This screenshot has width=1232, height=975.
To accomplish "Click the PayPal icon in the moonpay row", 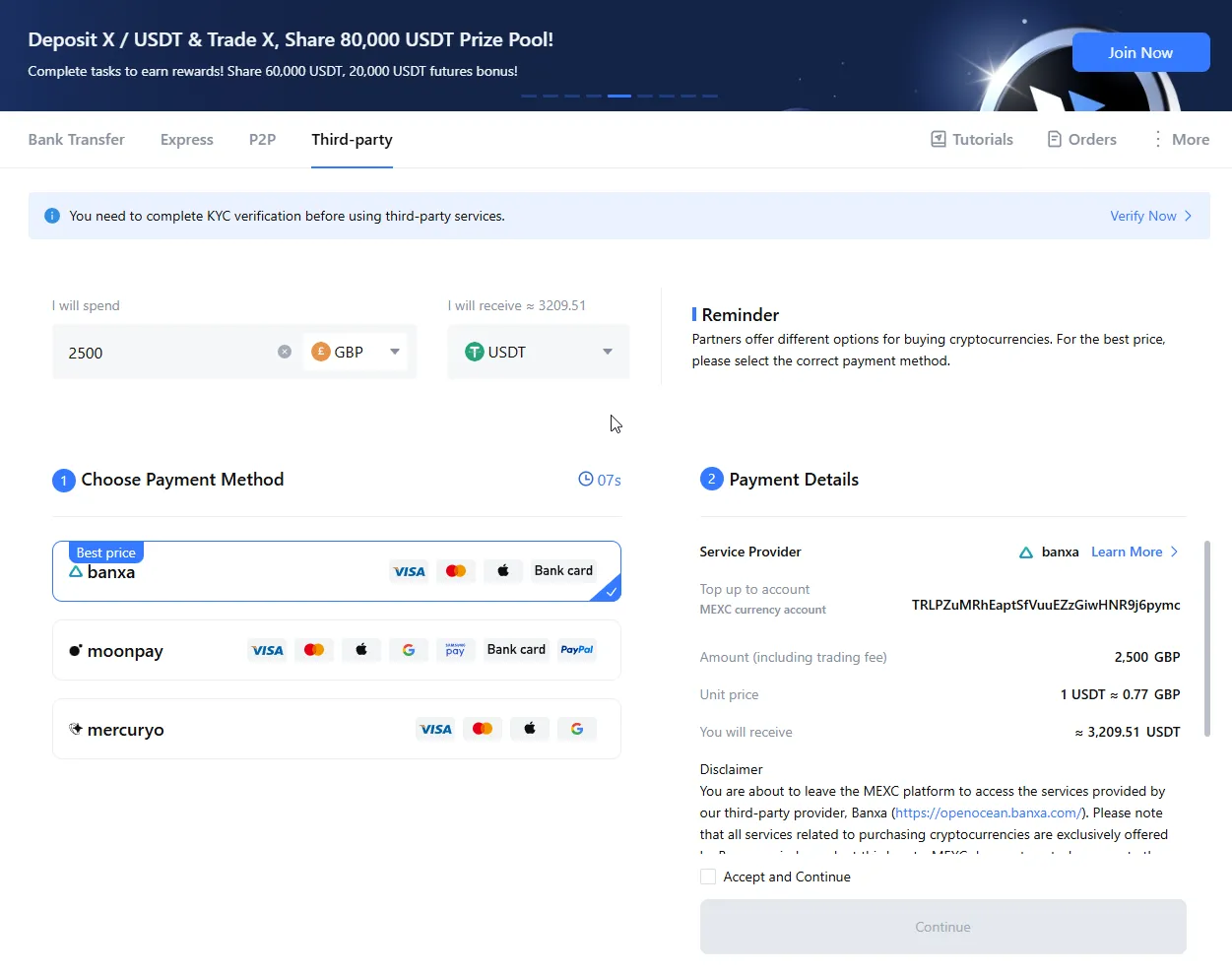I will [577, 650].
